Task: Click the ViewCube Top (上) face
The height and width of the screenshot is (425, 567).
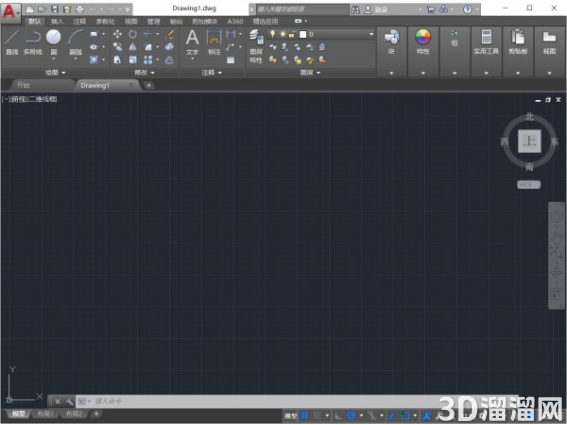Action: 529,141
